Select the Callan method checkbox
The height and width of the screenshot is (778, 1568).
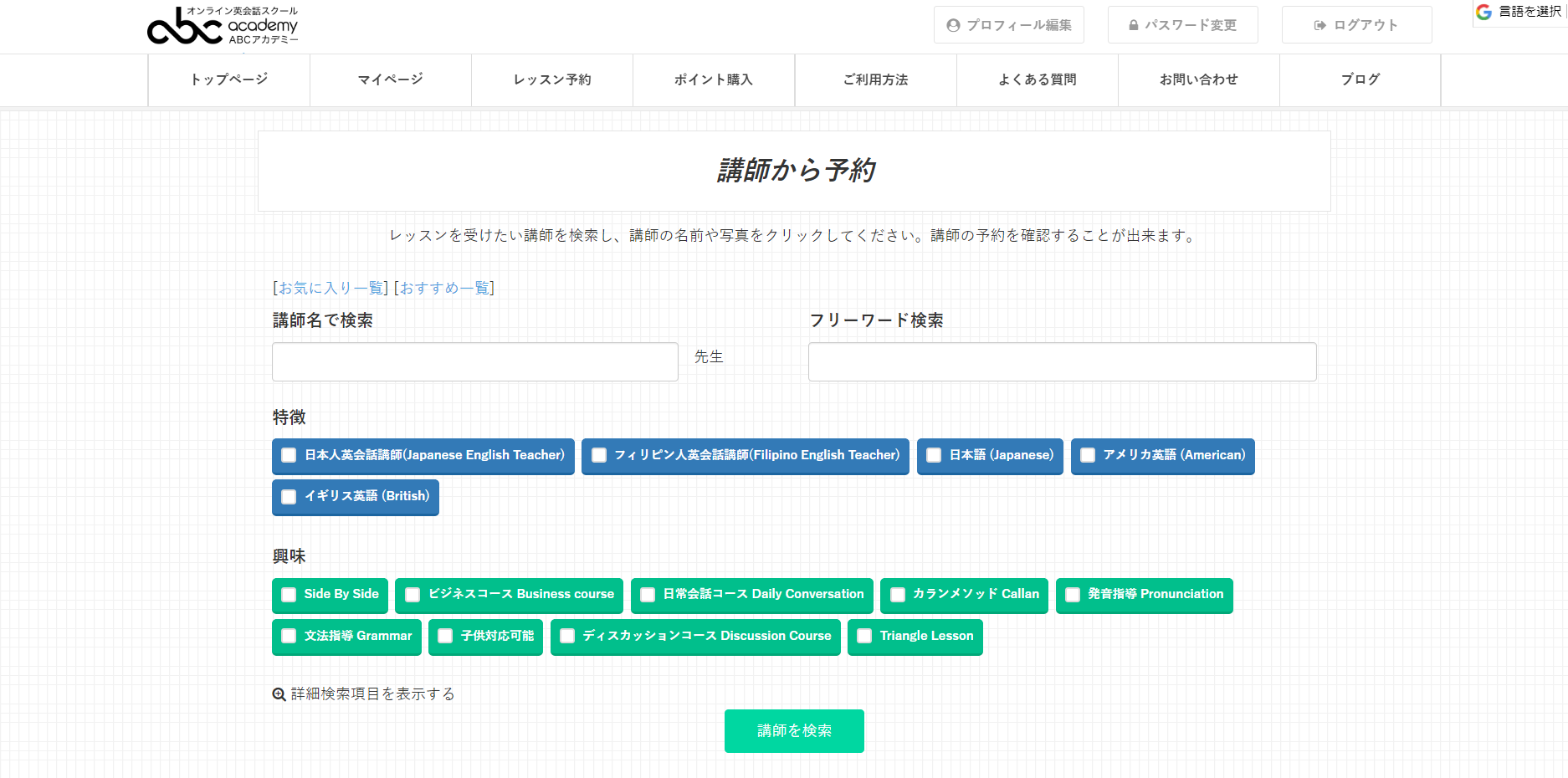898,595
